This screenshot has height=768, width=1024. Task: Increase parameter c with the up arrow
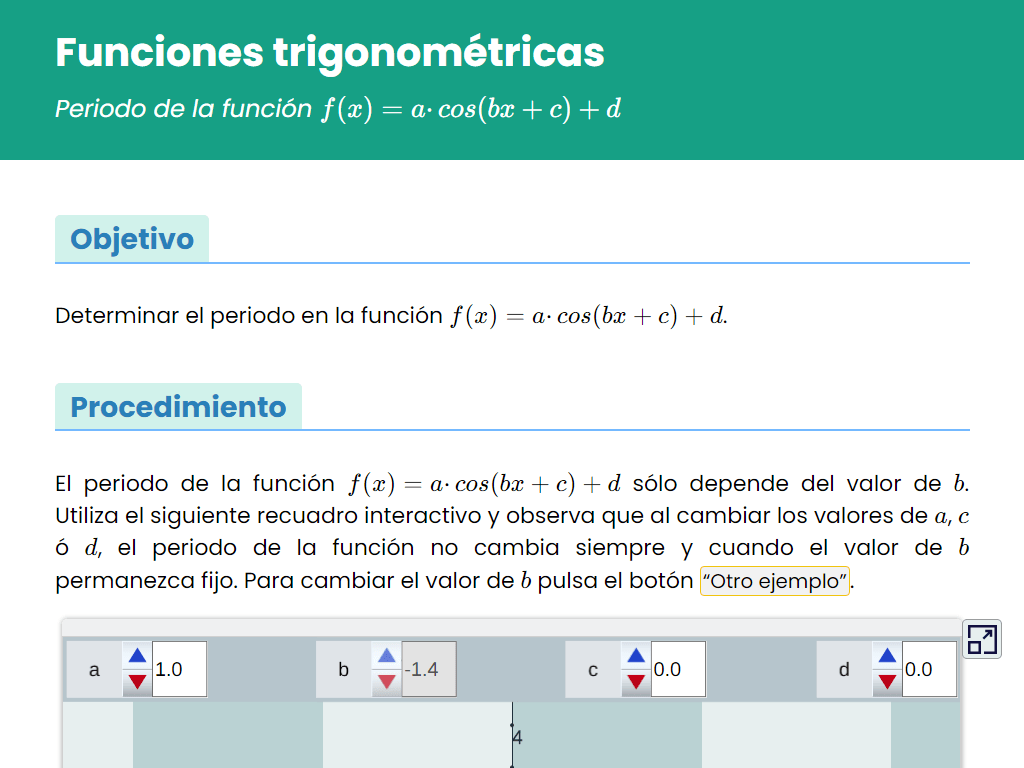tap(636, 656)
